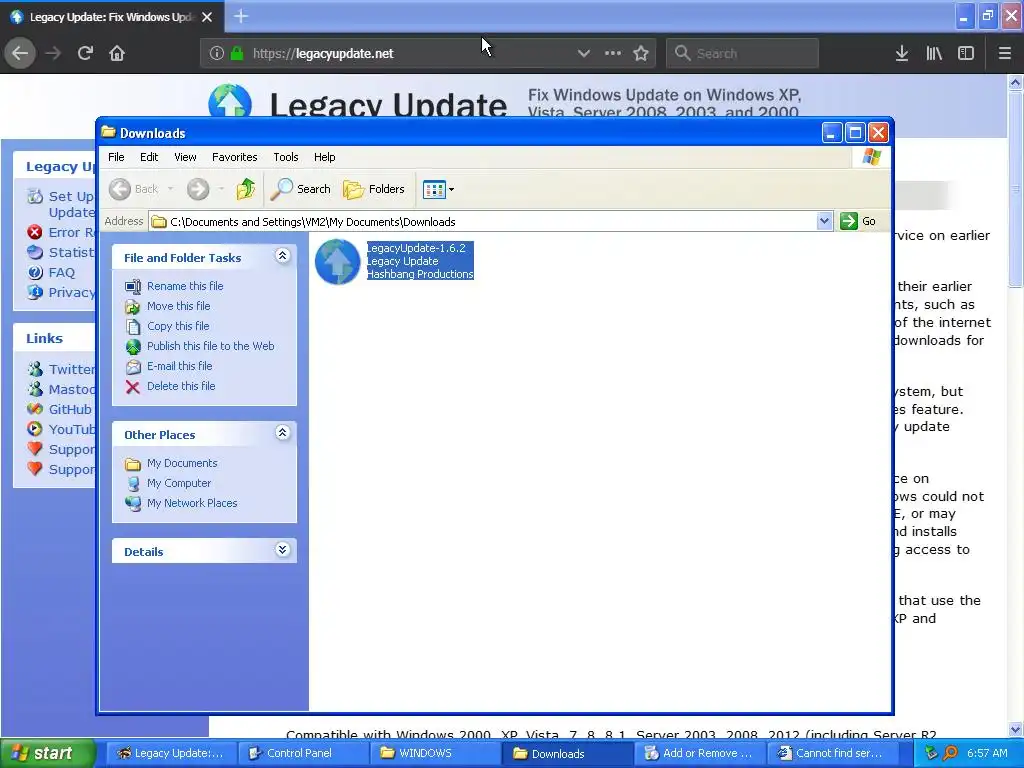Toggle Firefox sidebar icon
Image resolution: width=1024 pixels, height=768 pixels.
coord(966,53)
